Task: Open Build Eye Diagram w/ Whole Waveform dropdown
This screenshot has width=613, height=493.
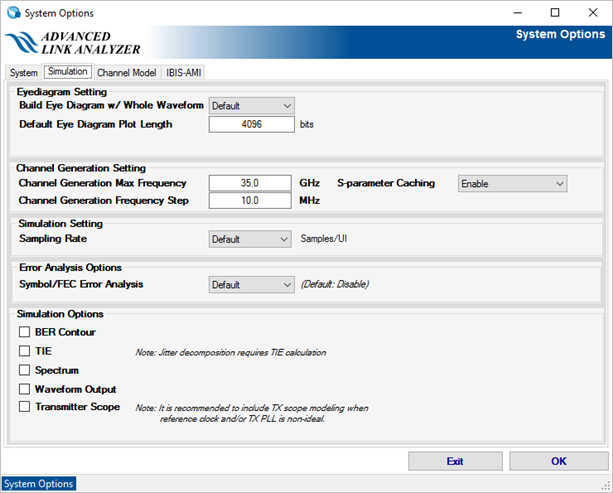Action: [x=251, y=105]
